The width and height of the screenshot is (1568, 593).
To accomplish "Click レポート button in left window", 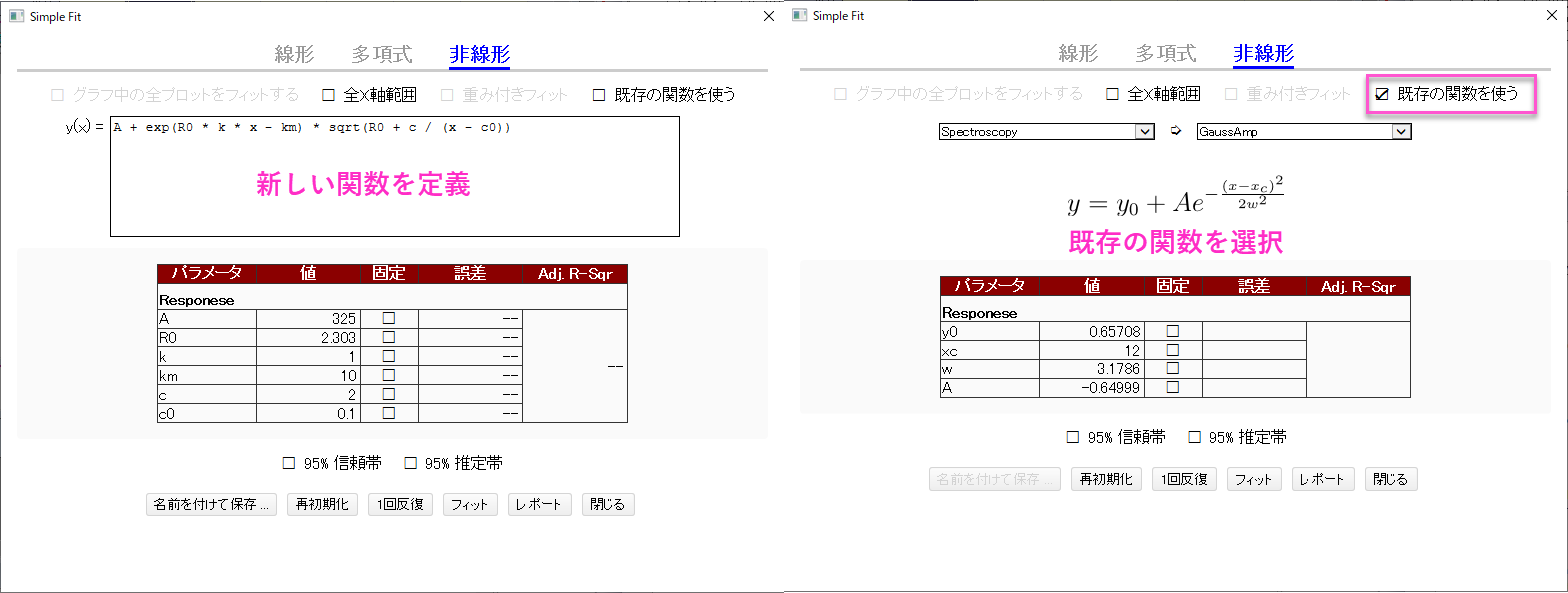I will (539, 504).
